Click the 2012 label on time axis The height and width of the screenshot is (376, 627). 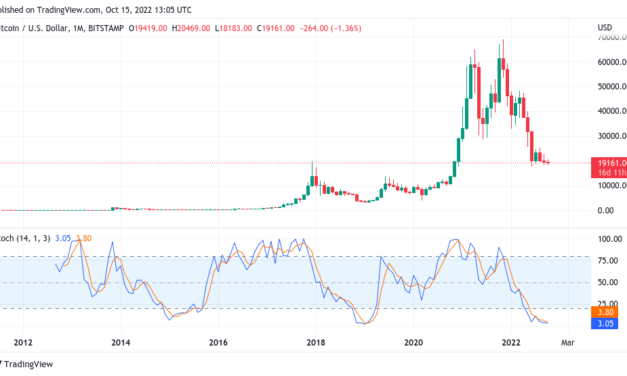[23, 343]
